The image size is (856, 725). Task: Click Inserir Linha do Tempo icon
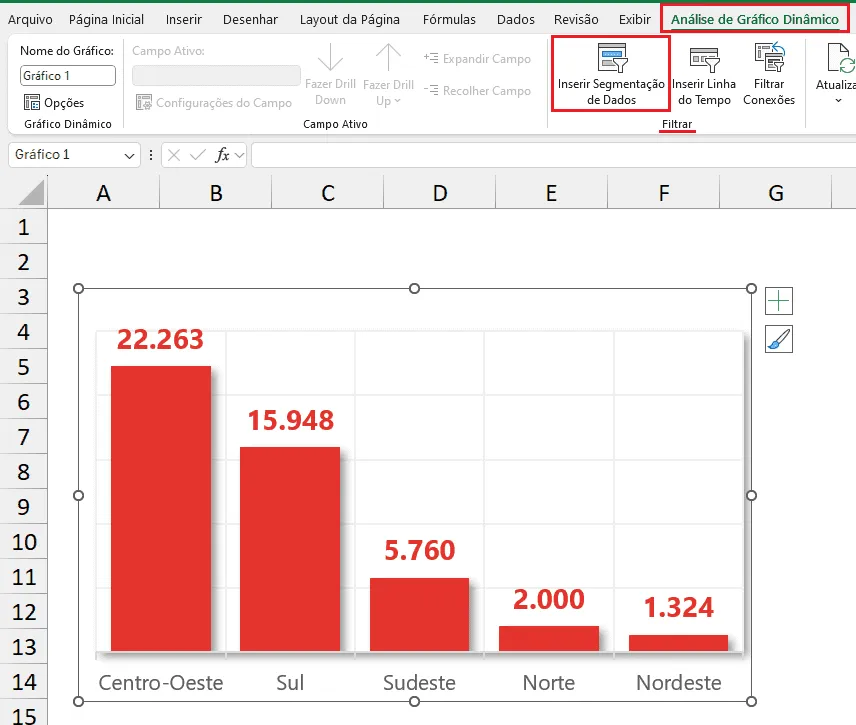pos(704,60)
